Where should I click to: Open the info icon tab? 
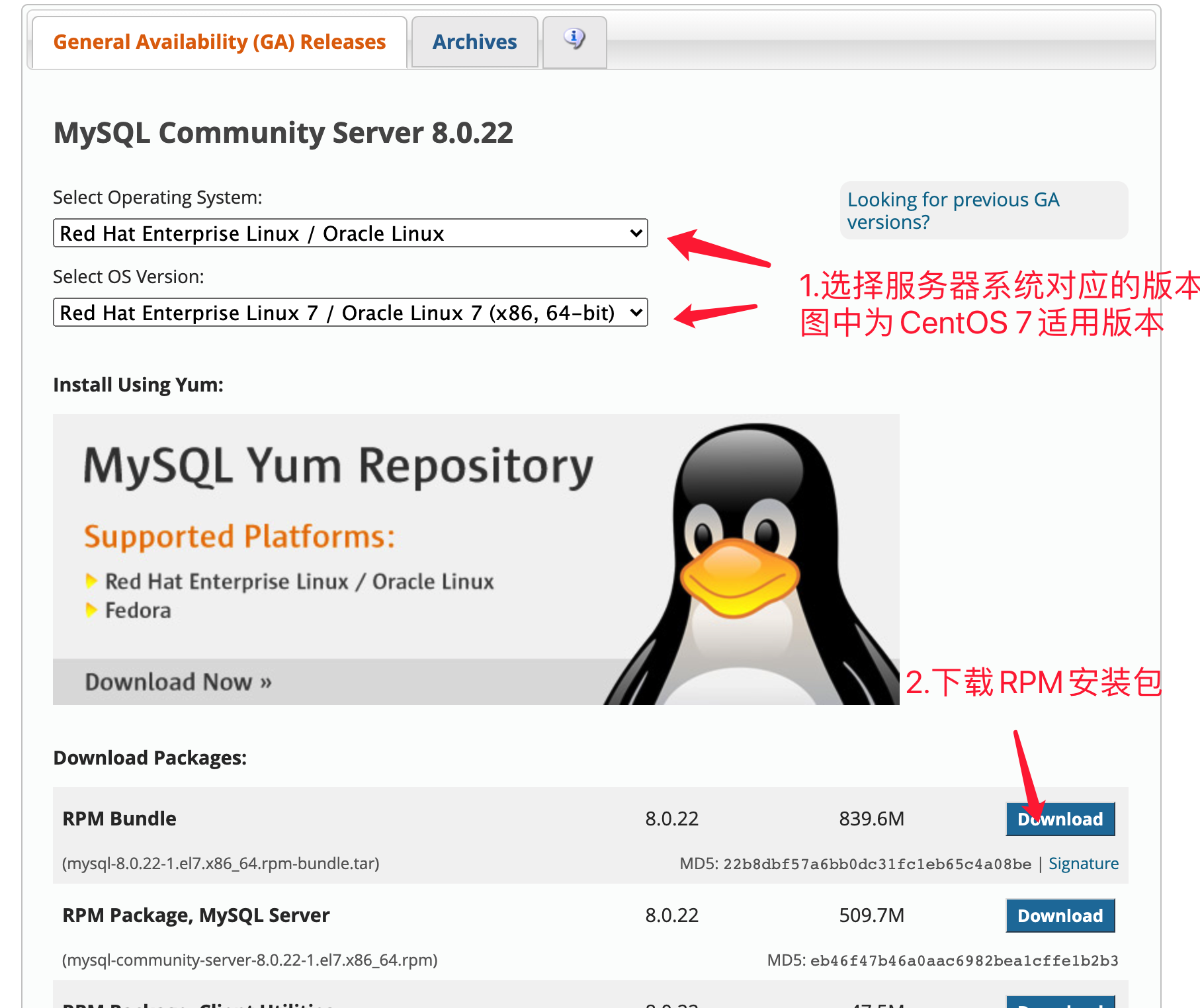[x=574, y=40]
